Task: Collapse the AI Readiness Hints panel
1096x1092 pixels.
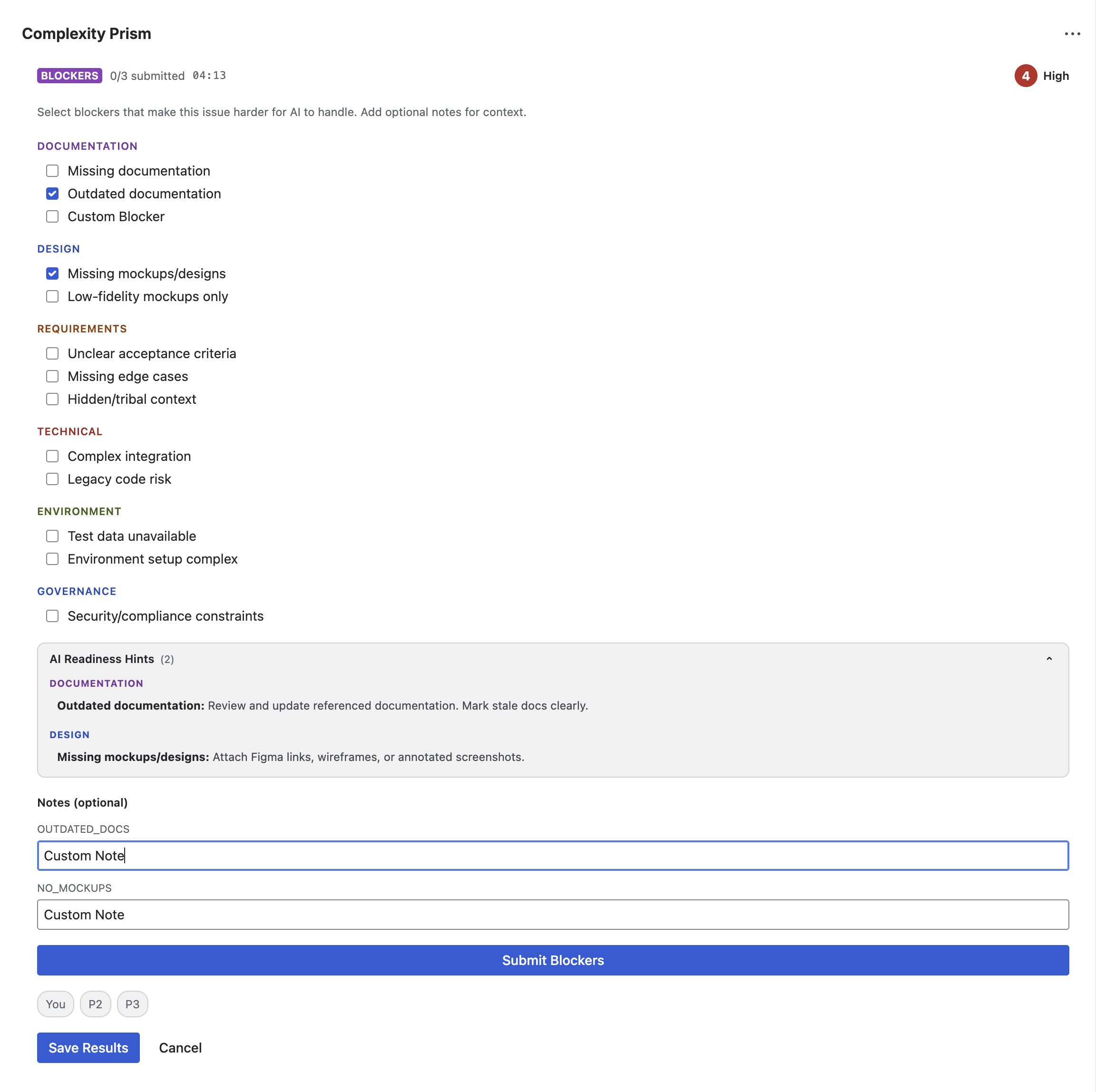Action: tap(1049, 659)
